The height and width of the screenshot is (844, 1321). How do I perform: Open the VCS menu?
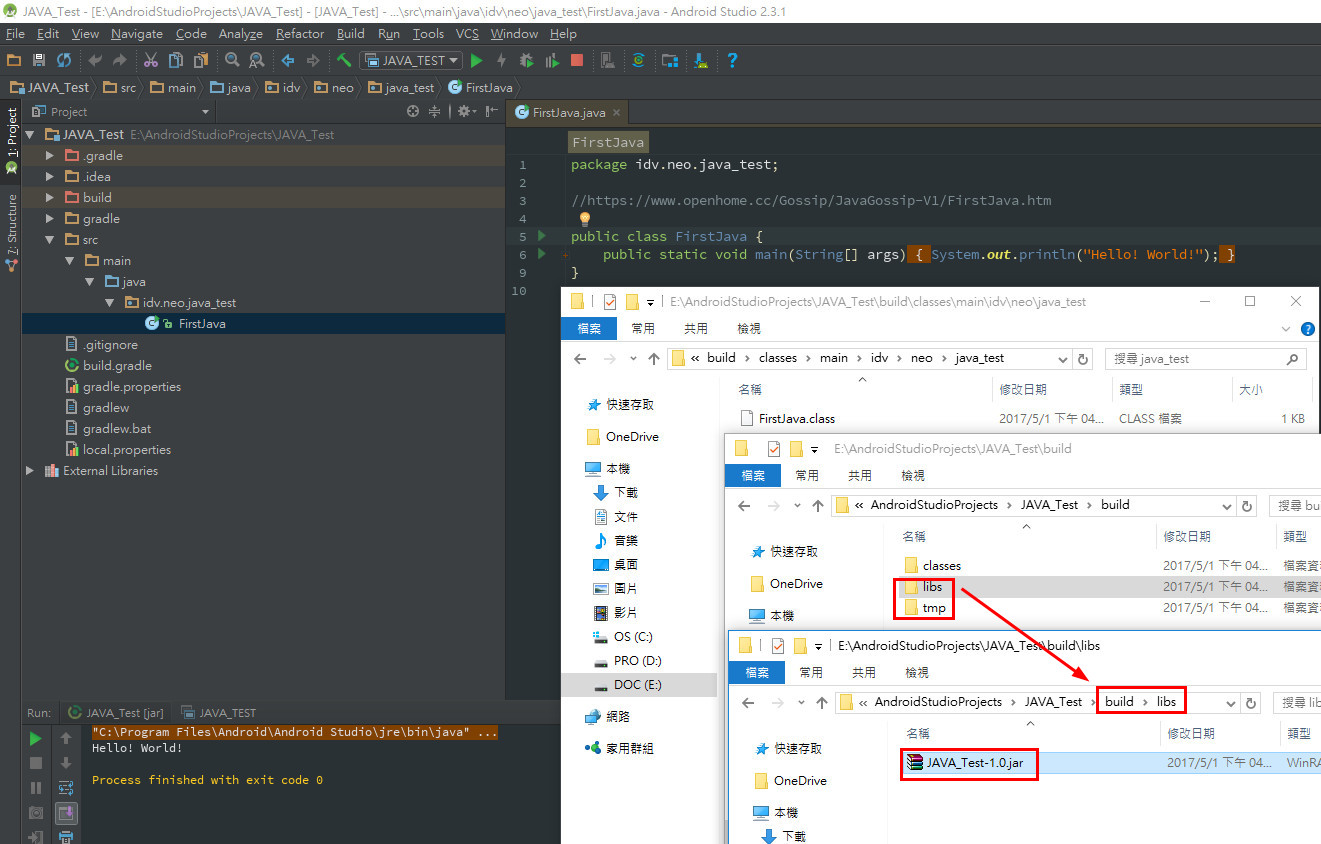pyautogui.click(x=467, y=34)
